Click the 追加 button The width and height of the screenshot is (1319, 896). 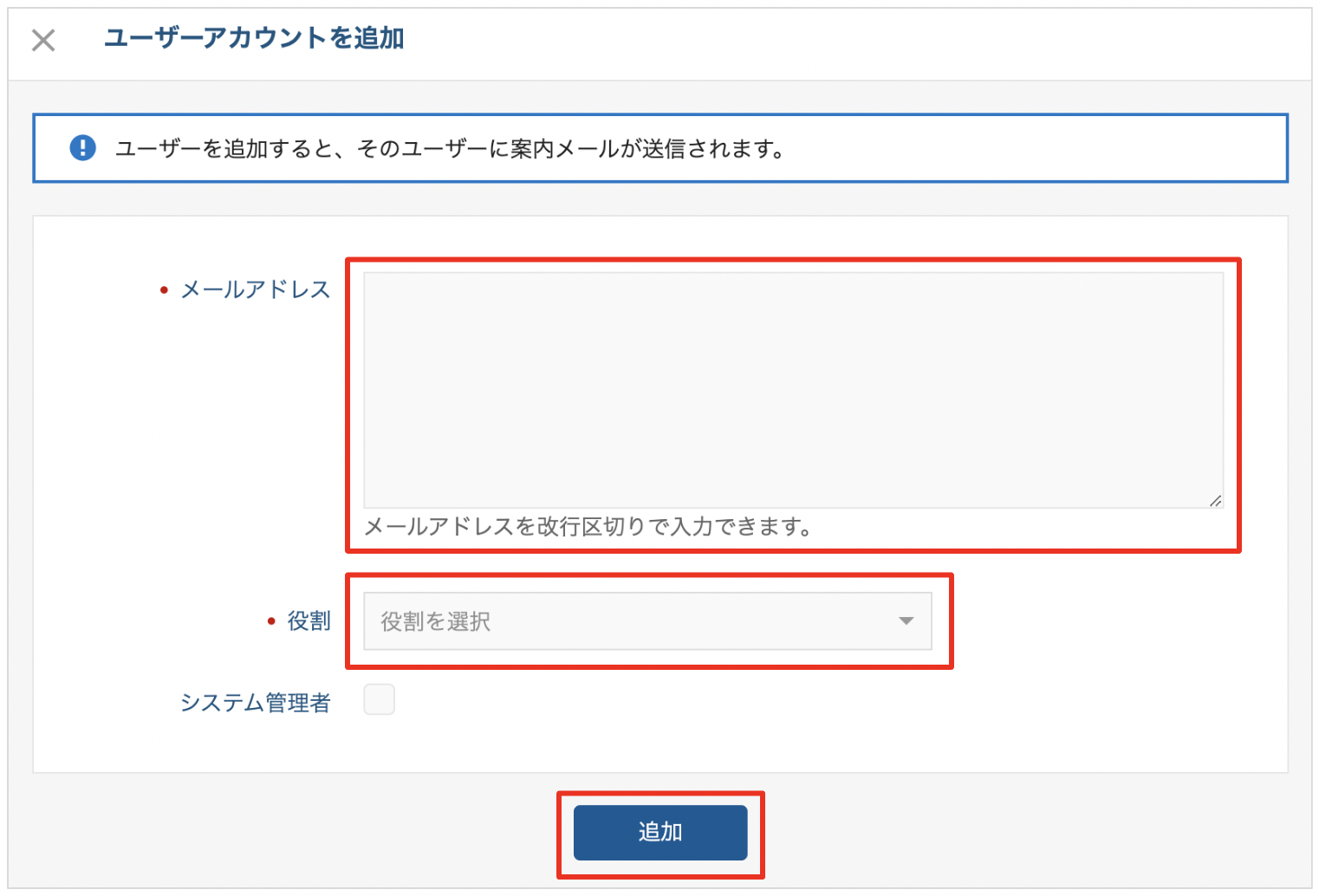659,833
